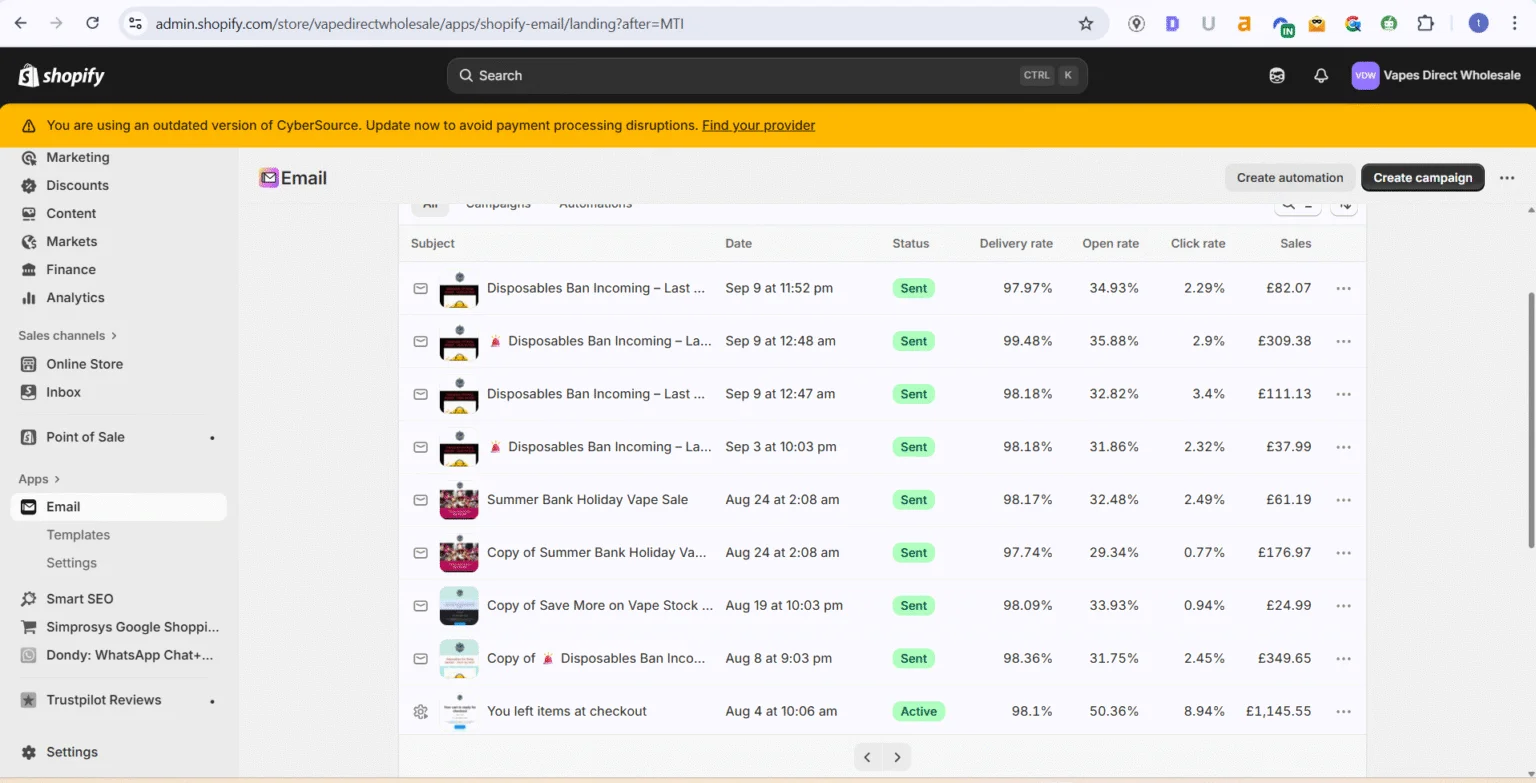Image resolution: width=1536 pixels, height=783 pixels.
Task: Click the Analytics bar chart icon
Action: 28,298
